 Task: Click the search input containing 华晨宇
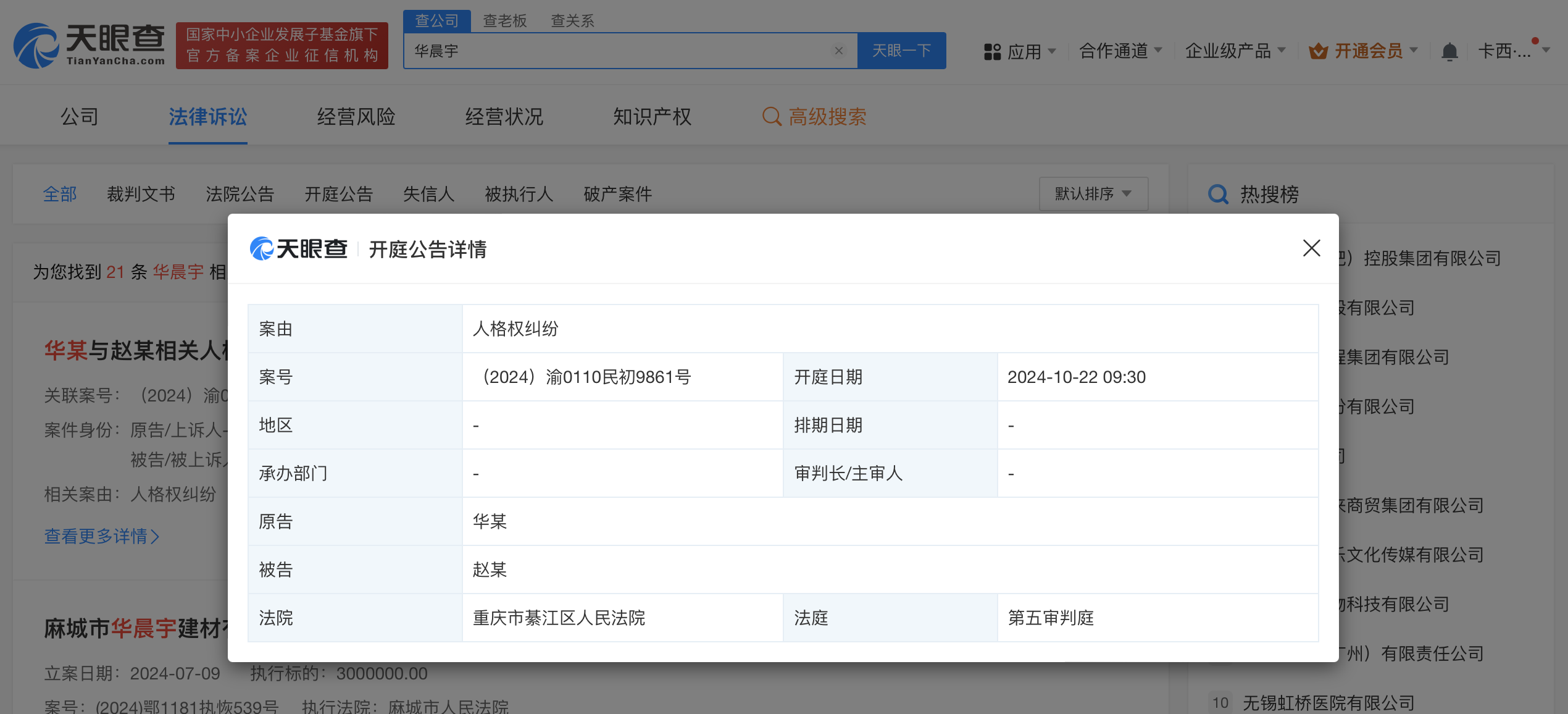click(617, 51)
